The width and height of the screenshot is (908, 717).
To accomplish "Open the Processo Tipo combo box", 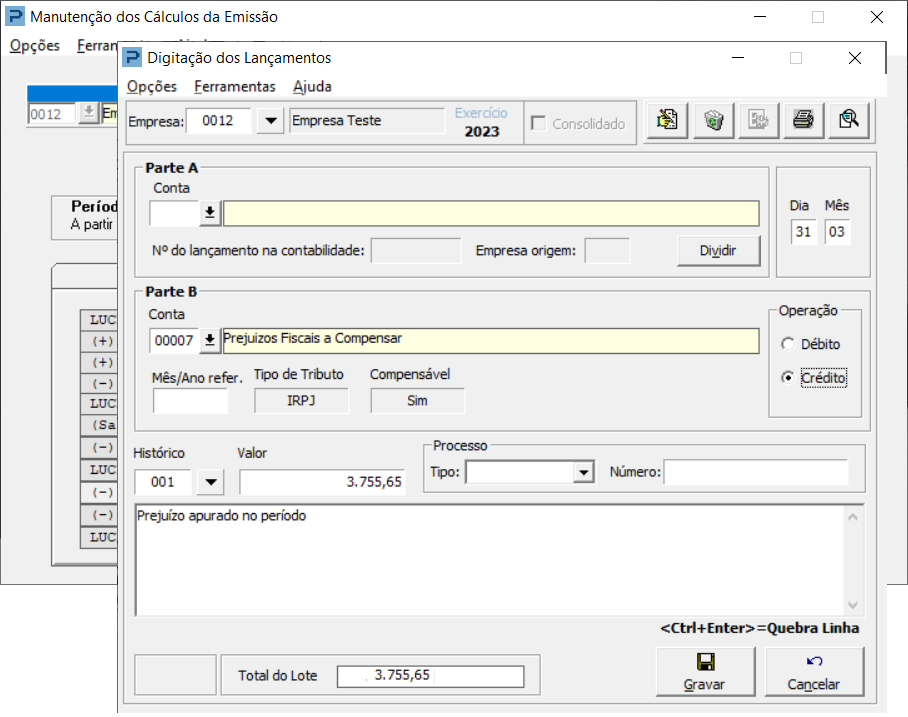I will point(584,473).
